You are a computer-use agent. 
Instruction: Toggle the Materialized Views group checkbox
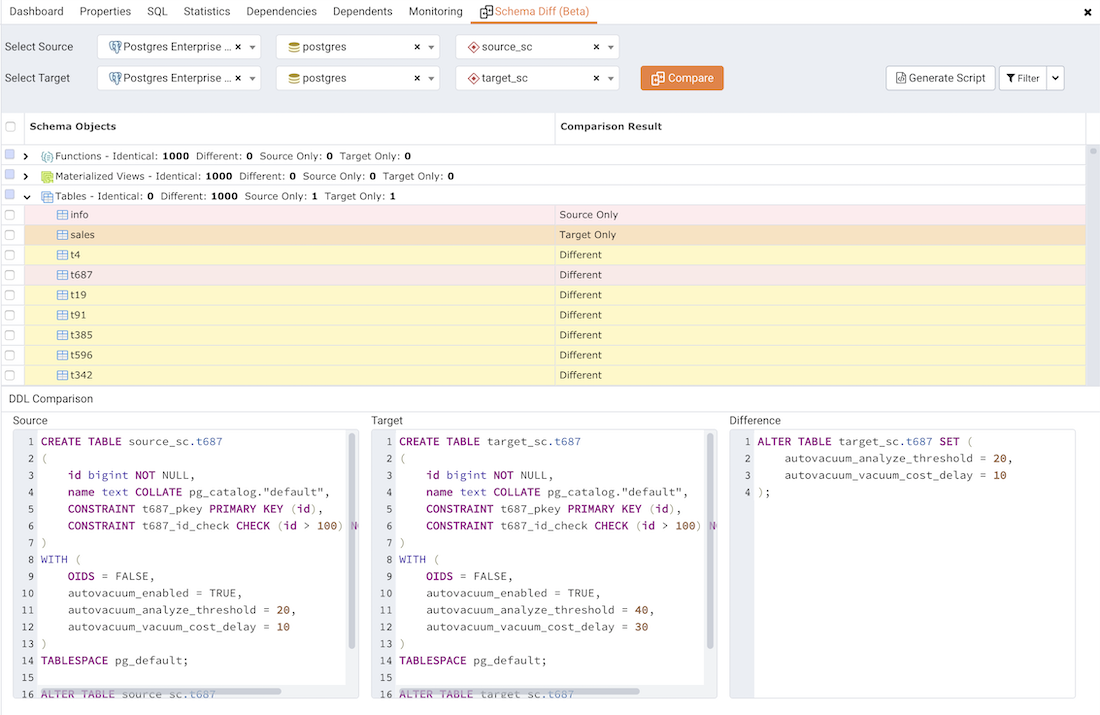coord(10,174)
